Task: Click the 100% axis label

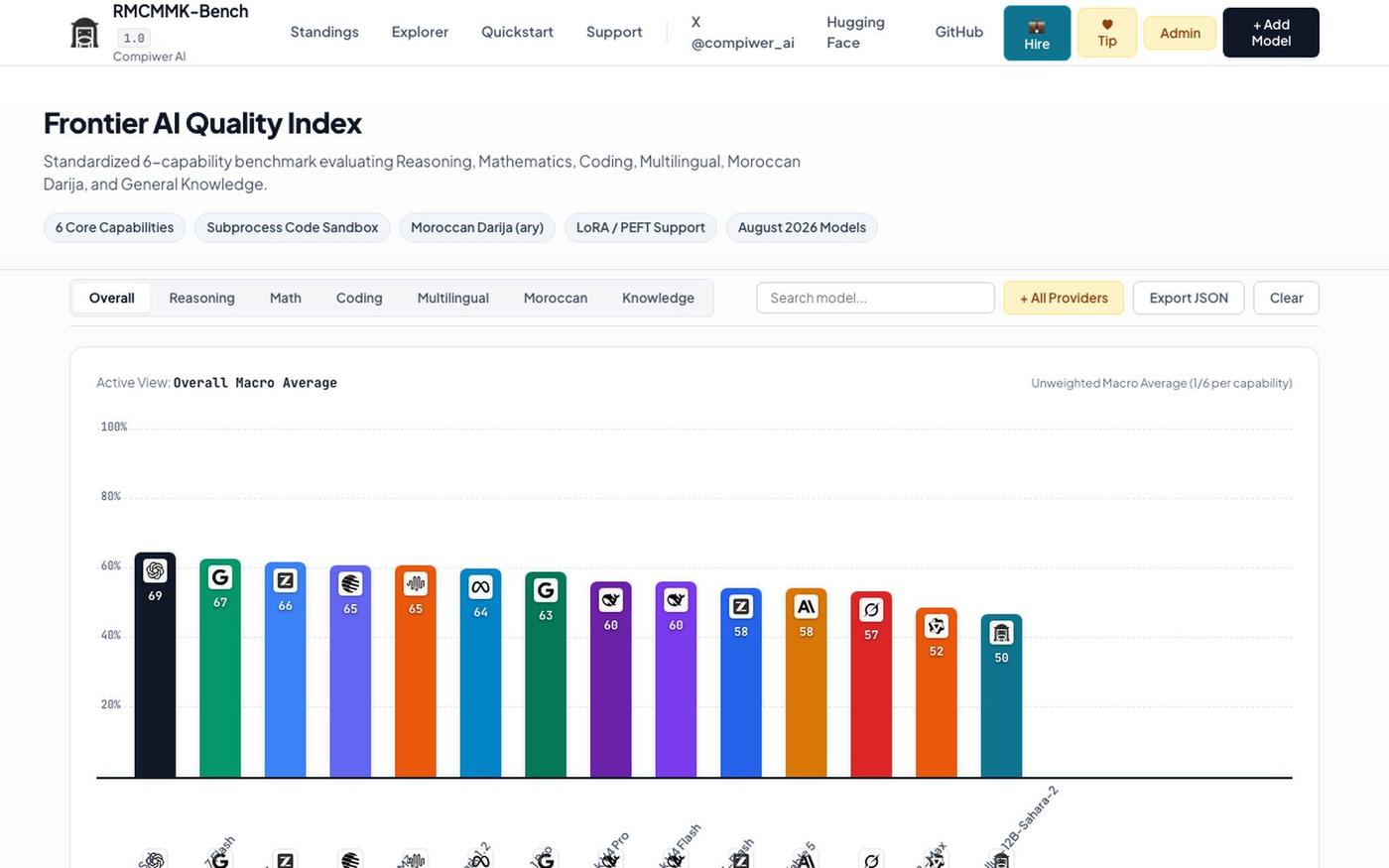Action: tap(114, 427)
